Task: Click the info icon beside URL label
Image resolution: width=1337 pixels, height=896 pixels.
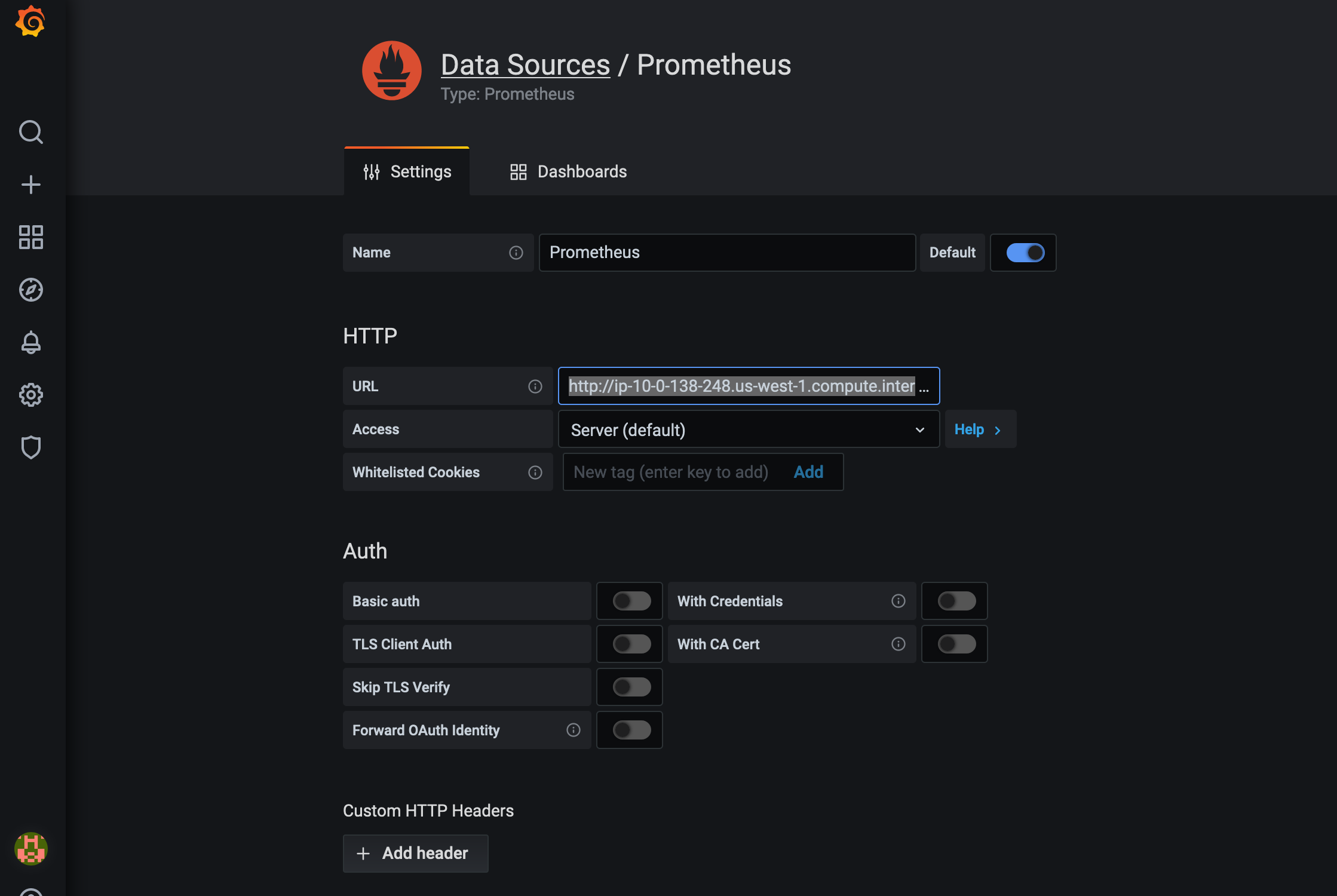Action: click(x=535, y=386)
